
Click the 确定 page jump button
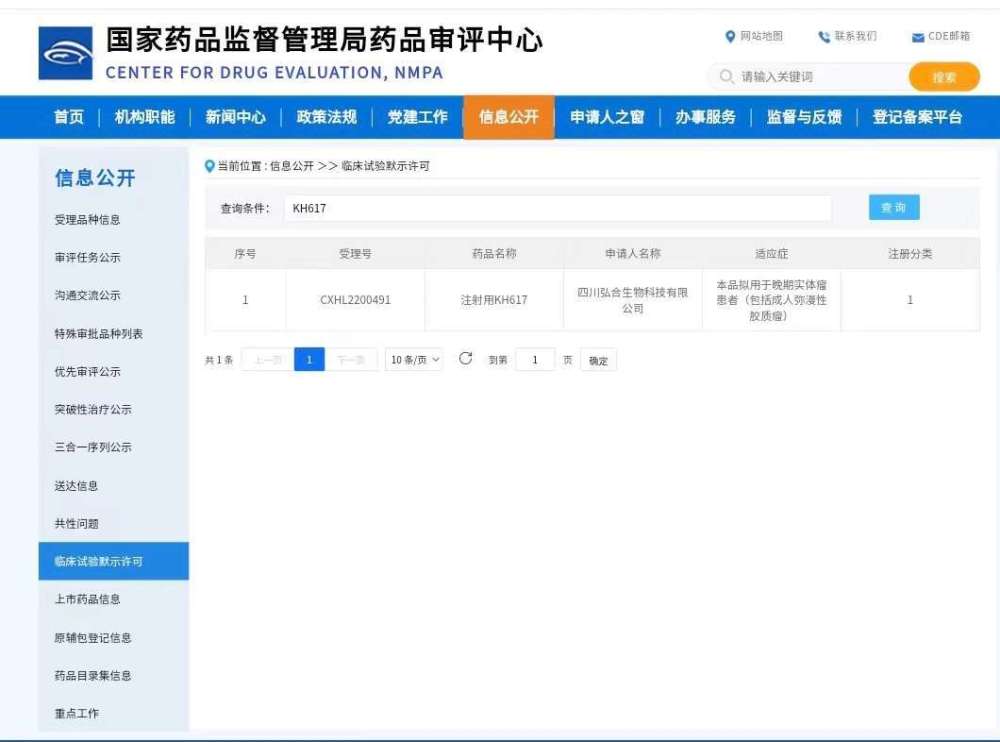coord(598,360)
